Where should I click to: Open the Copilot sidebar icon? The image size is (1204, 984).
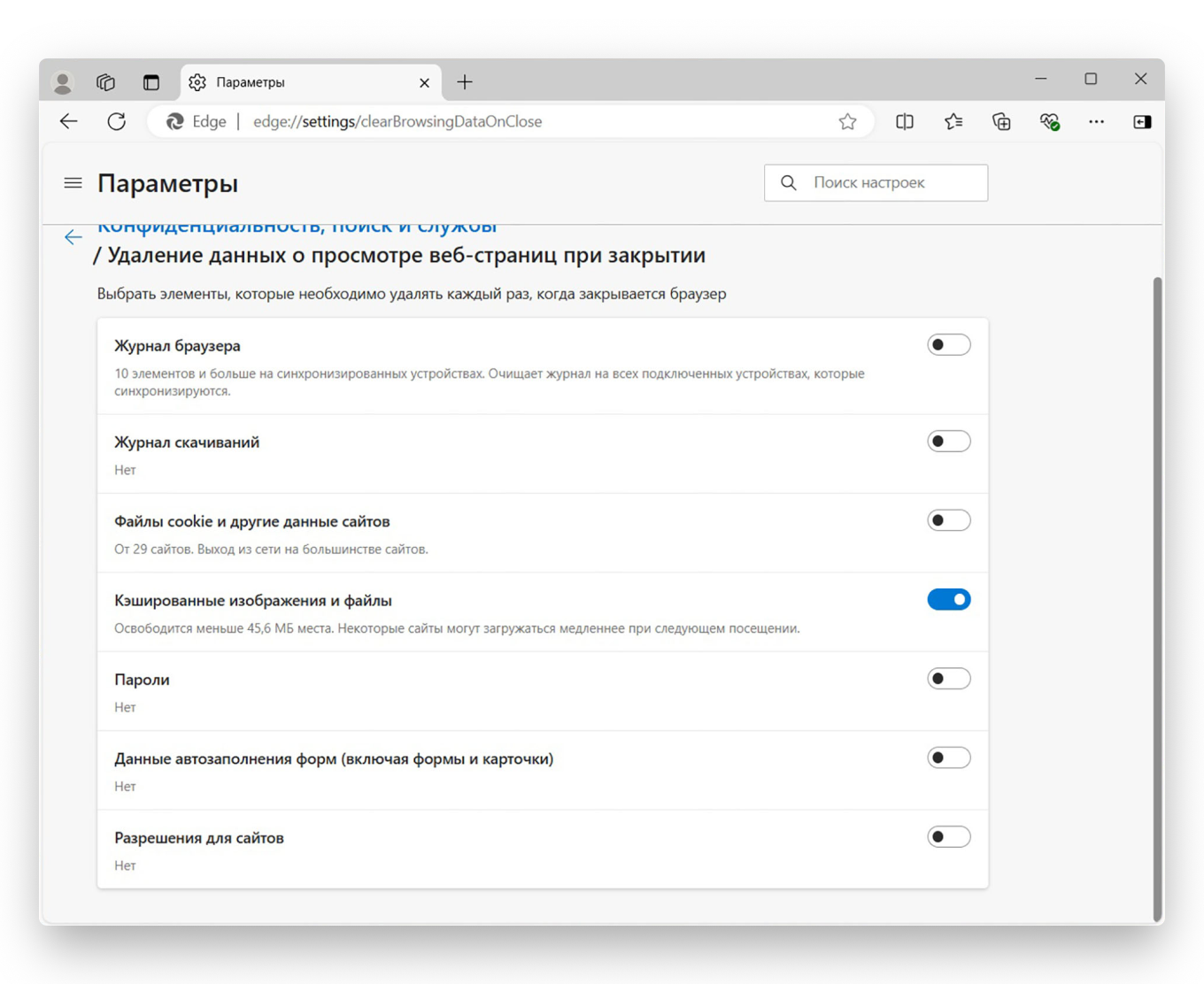point(1142,121)
